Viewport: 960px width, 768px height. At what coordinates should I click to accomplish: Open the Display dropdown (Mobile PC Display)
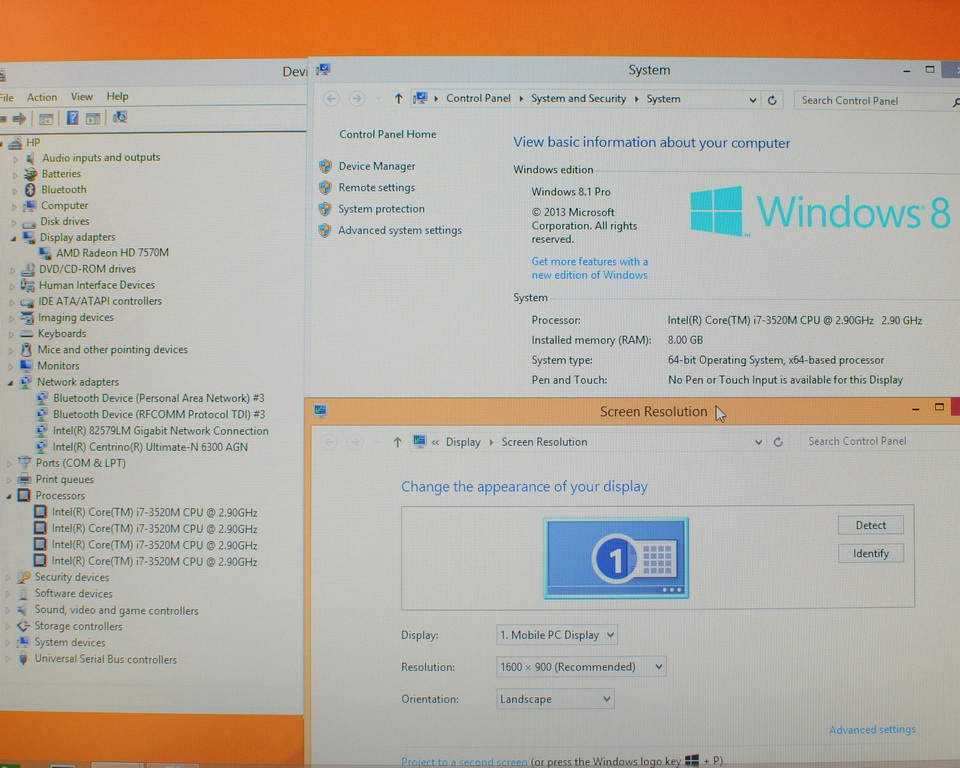tap(557, 635)
